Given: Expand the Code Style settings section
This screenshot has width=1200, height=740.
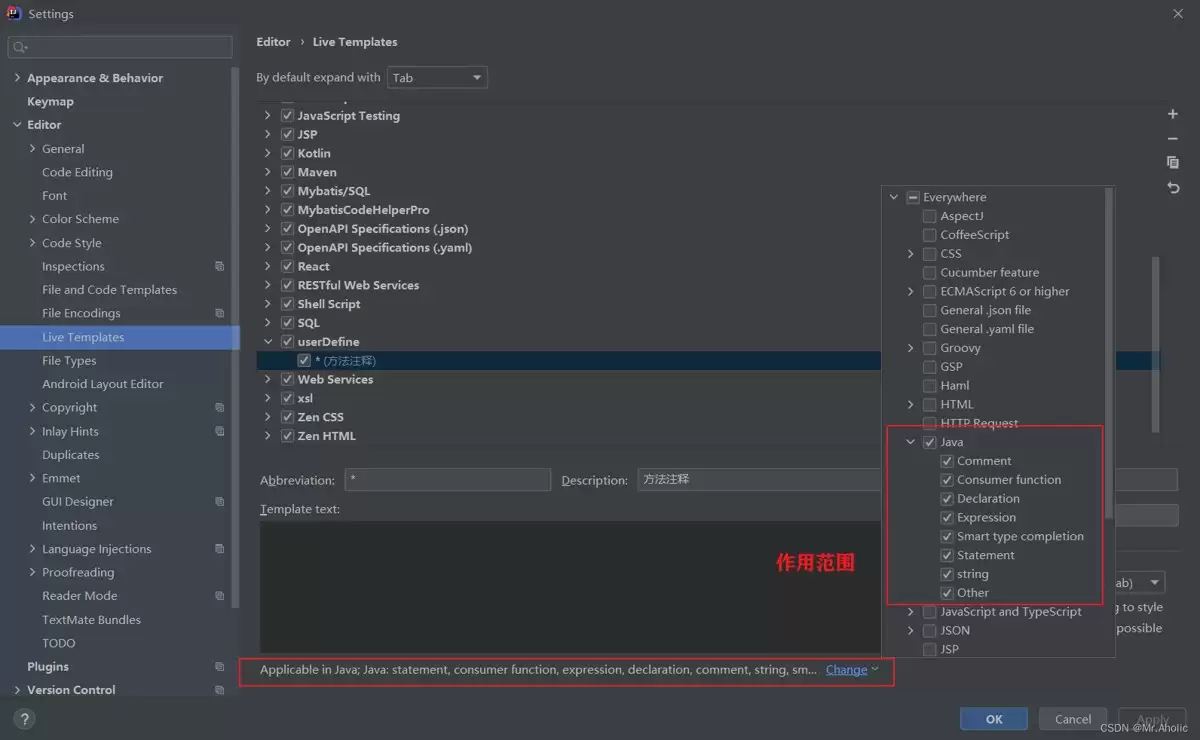Looking at the screenshot, I should (x=33, y=243).
